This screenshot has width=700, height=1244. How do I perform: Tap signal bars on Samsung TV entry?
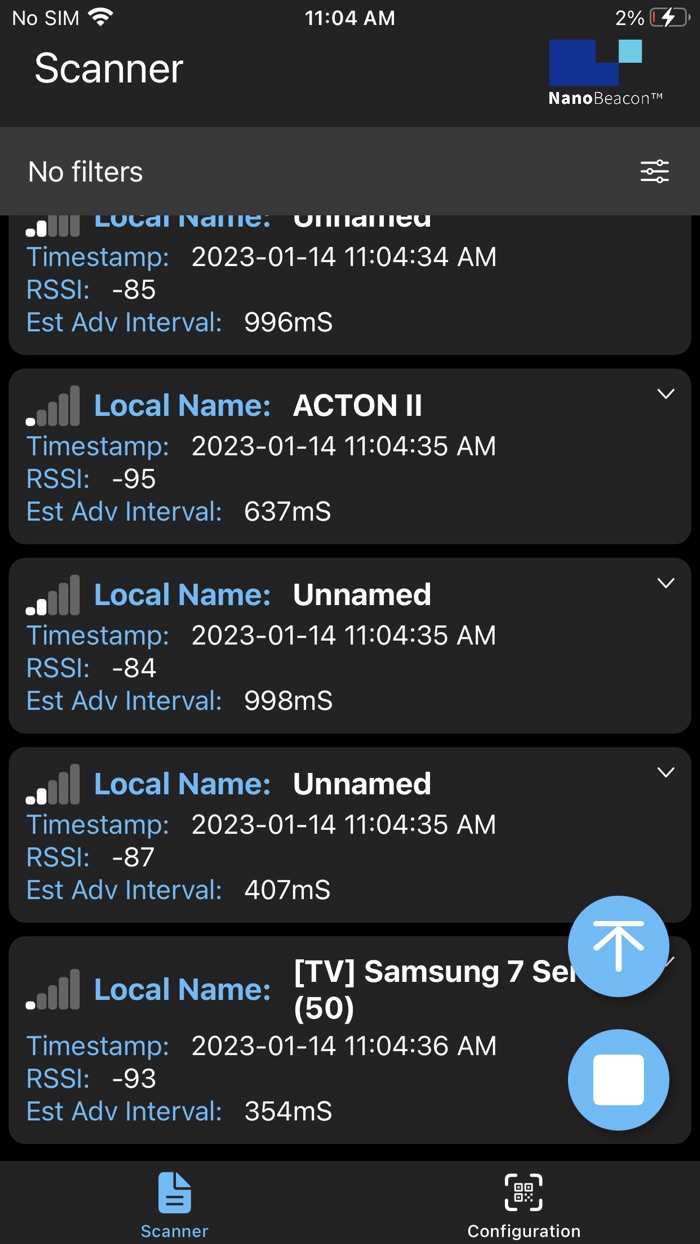(x=54, y=990)
